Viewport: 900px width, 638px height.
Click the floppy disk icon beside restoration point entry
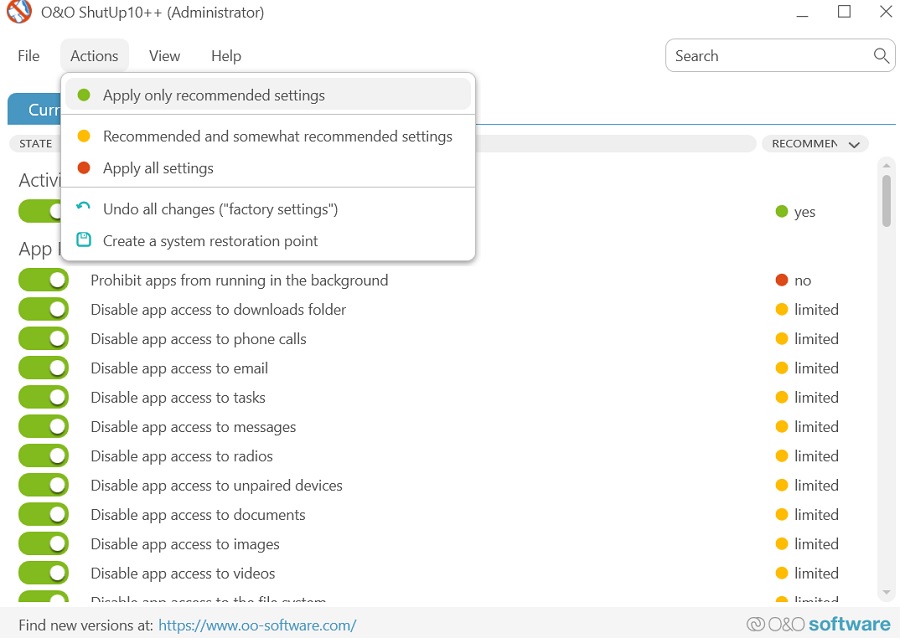[x=82, y=241]
